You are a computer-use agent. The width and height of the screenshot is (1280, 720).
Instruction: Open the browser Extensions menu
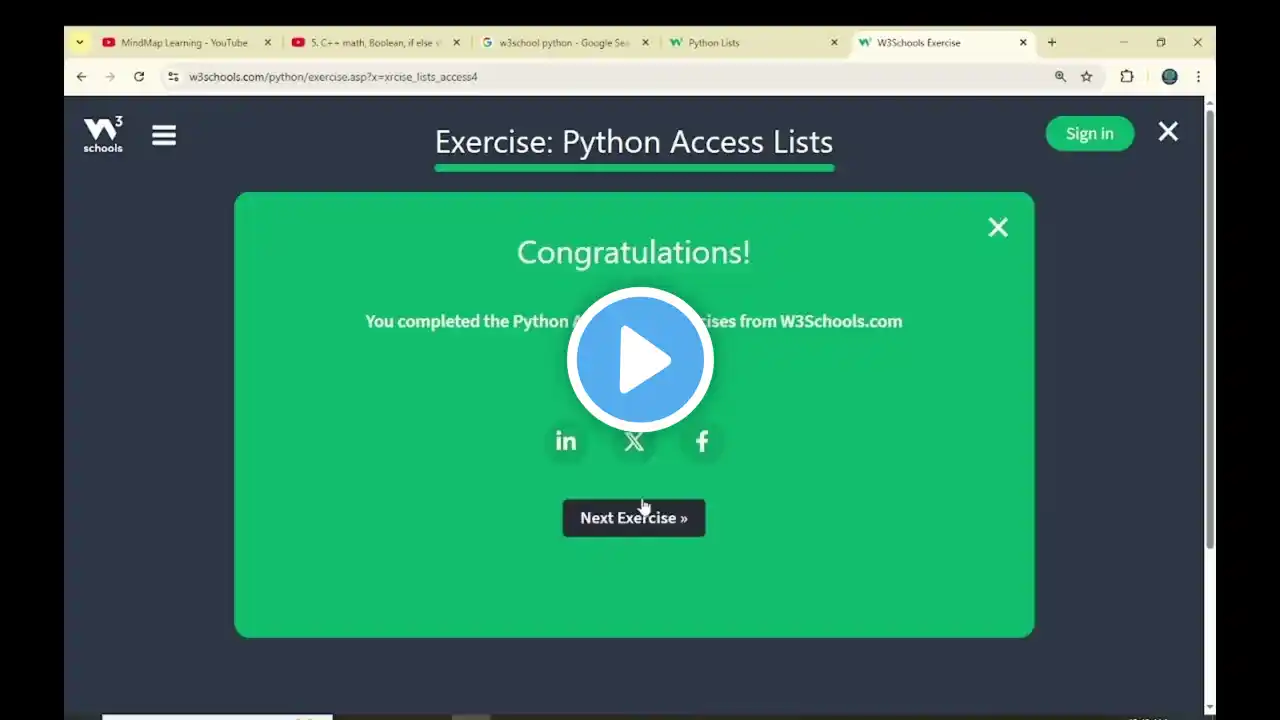[x=1127, y=76]
